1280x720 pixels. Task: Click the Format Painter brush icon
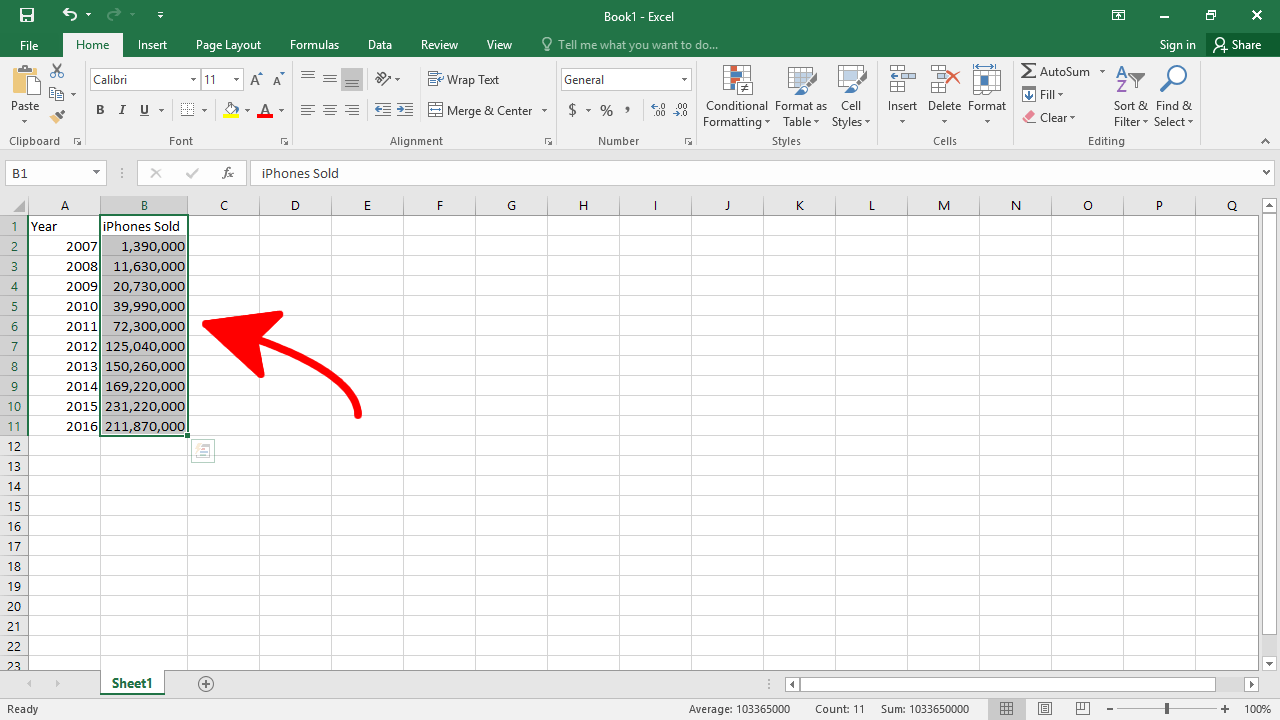[57, 117]
